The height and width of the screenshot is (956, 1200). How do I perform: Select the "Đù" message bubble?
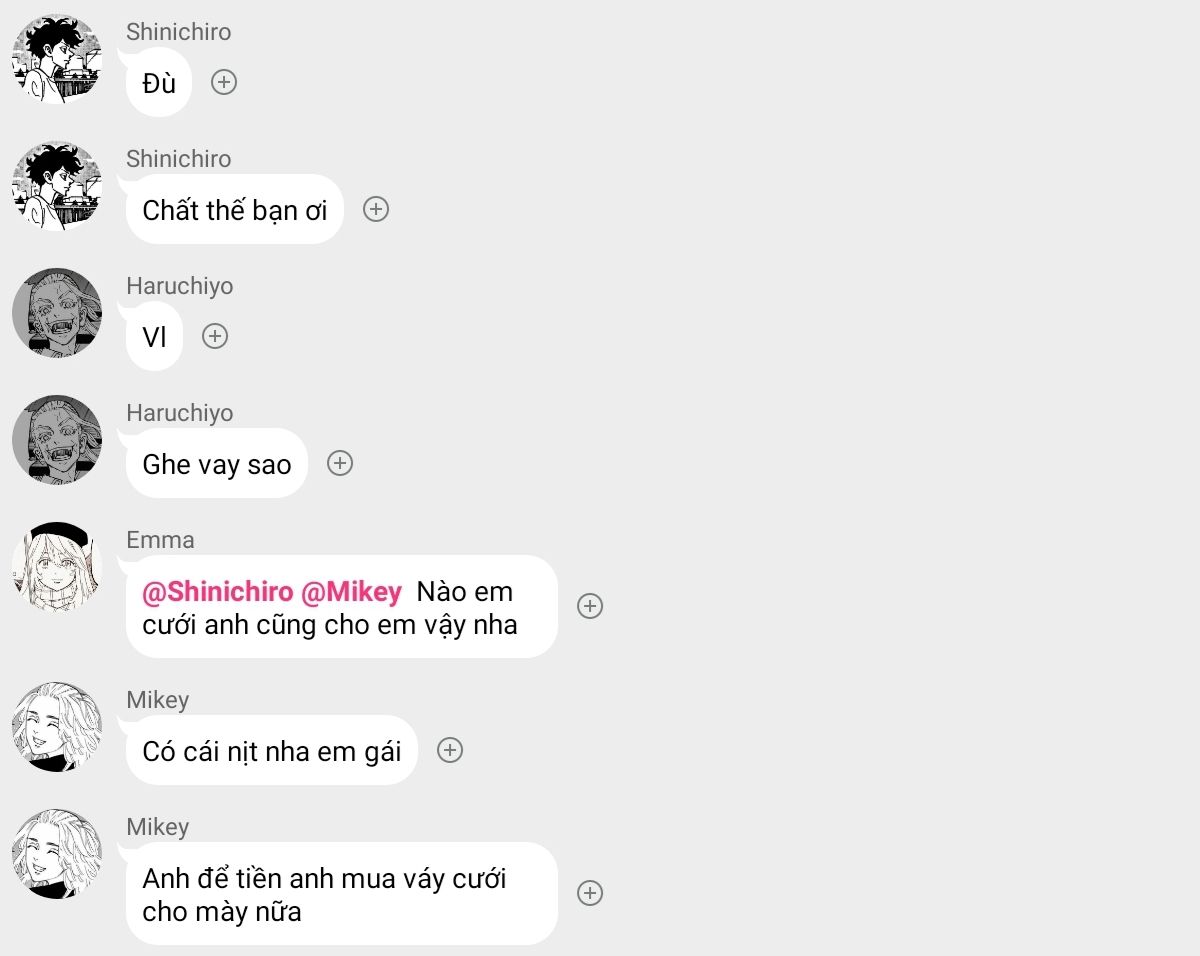click(x=159, y=83)
